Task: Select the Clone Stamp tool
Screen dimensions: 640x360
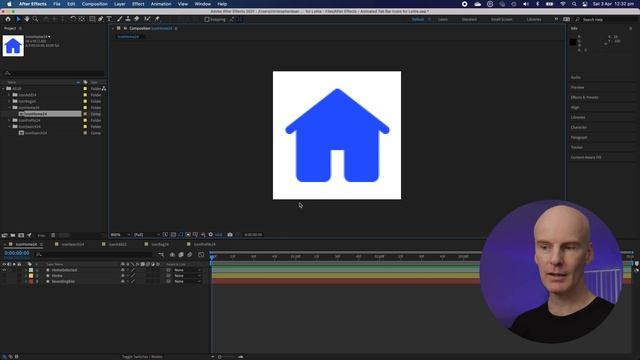Action: [x=128, y=19]
